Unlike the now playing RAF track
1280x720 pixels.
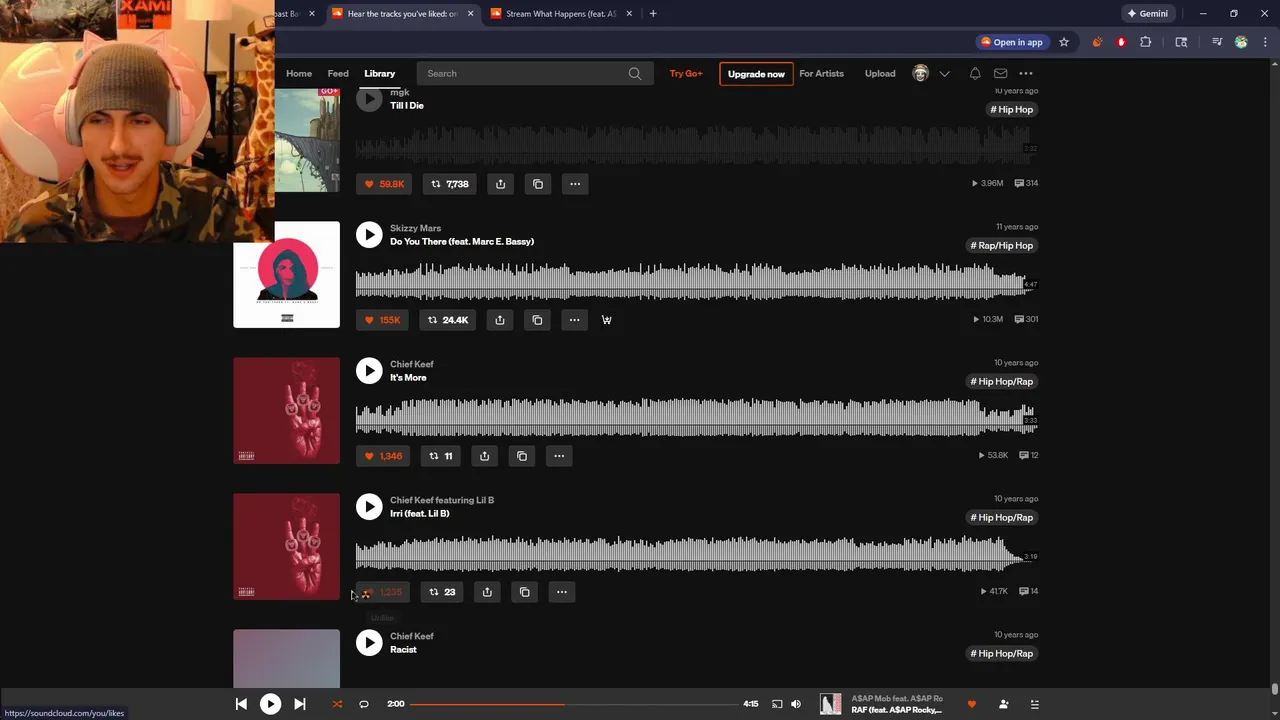[971, 704]
